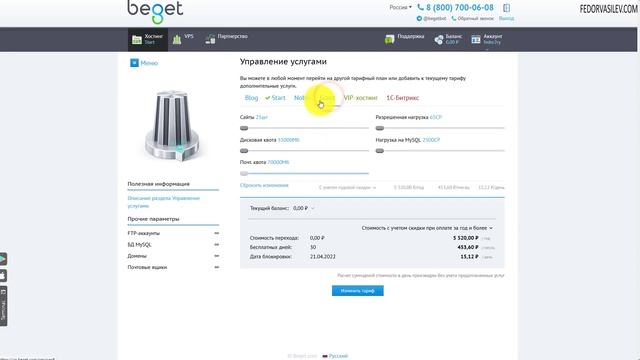This screenshot has width=640, height=360.
Task: Open the Партнерство icon in navbar
Action: pyautogui.click(x=210, y=39)
